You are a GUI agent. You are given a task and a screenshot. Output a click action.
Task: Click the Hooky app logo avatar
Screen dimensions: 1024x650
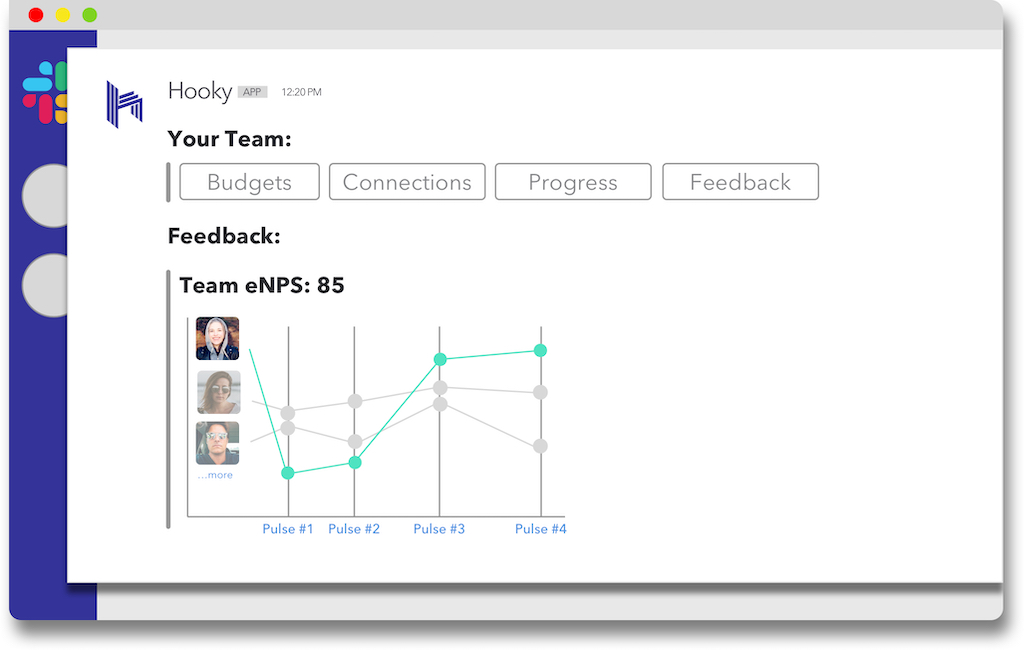(125, 104)
